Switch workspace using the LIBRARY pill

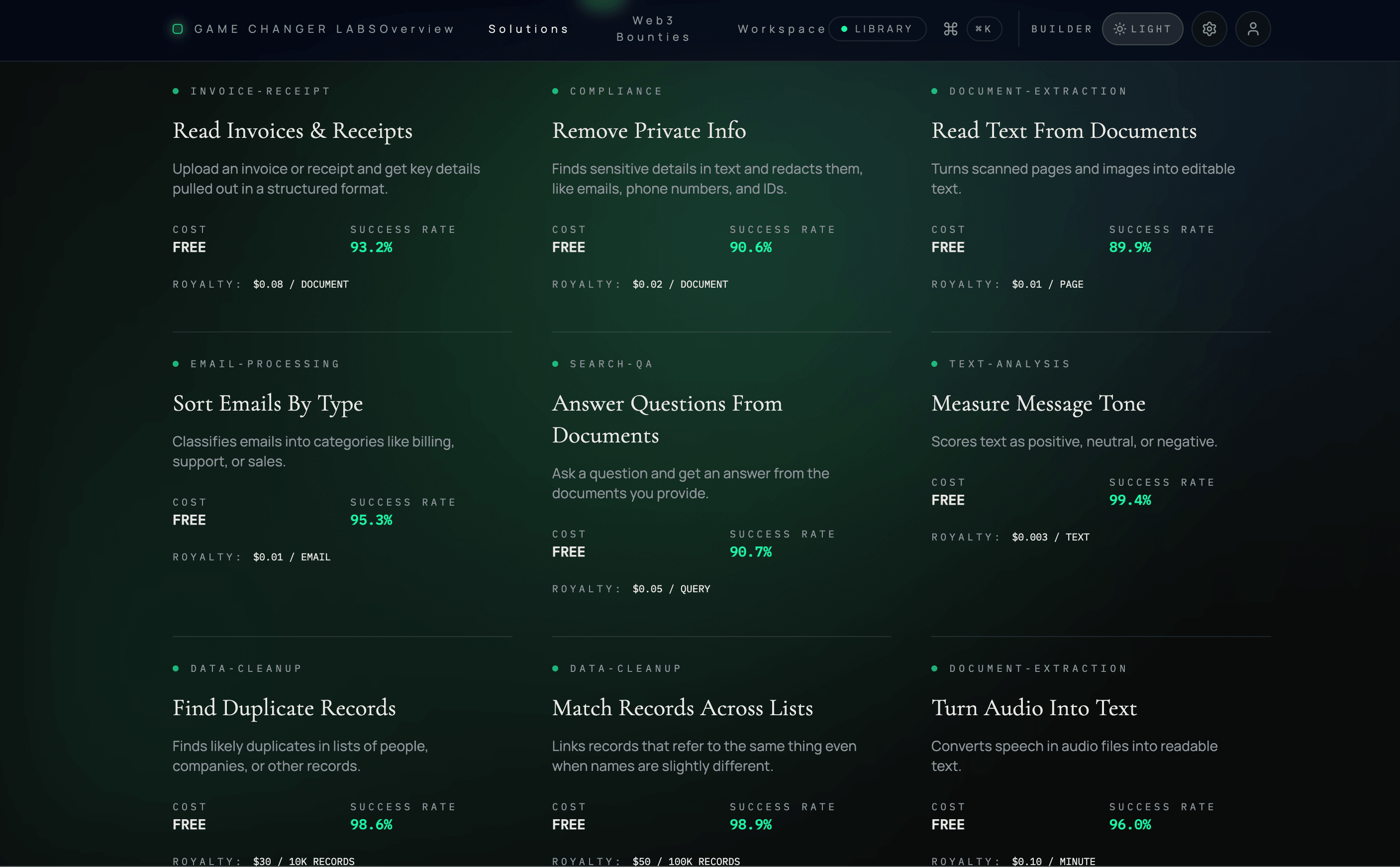878,28
